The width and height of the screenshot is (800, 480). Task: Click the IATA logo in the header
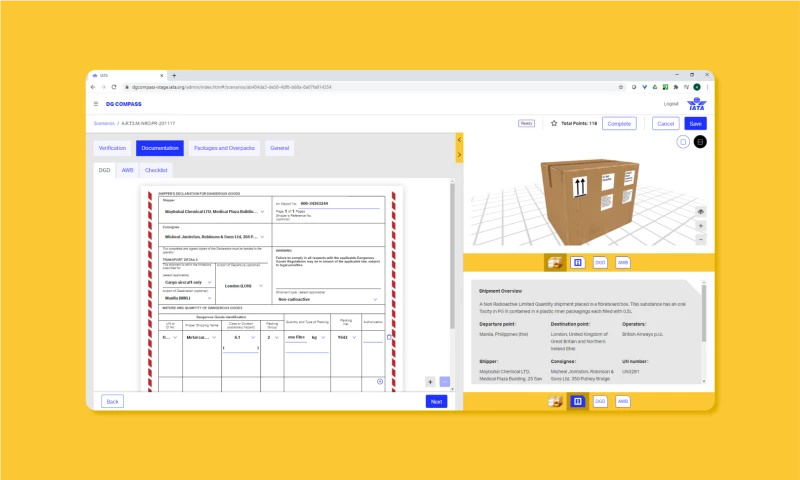pyautogui.click(x=696, y=104)
